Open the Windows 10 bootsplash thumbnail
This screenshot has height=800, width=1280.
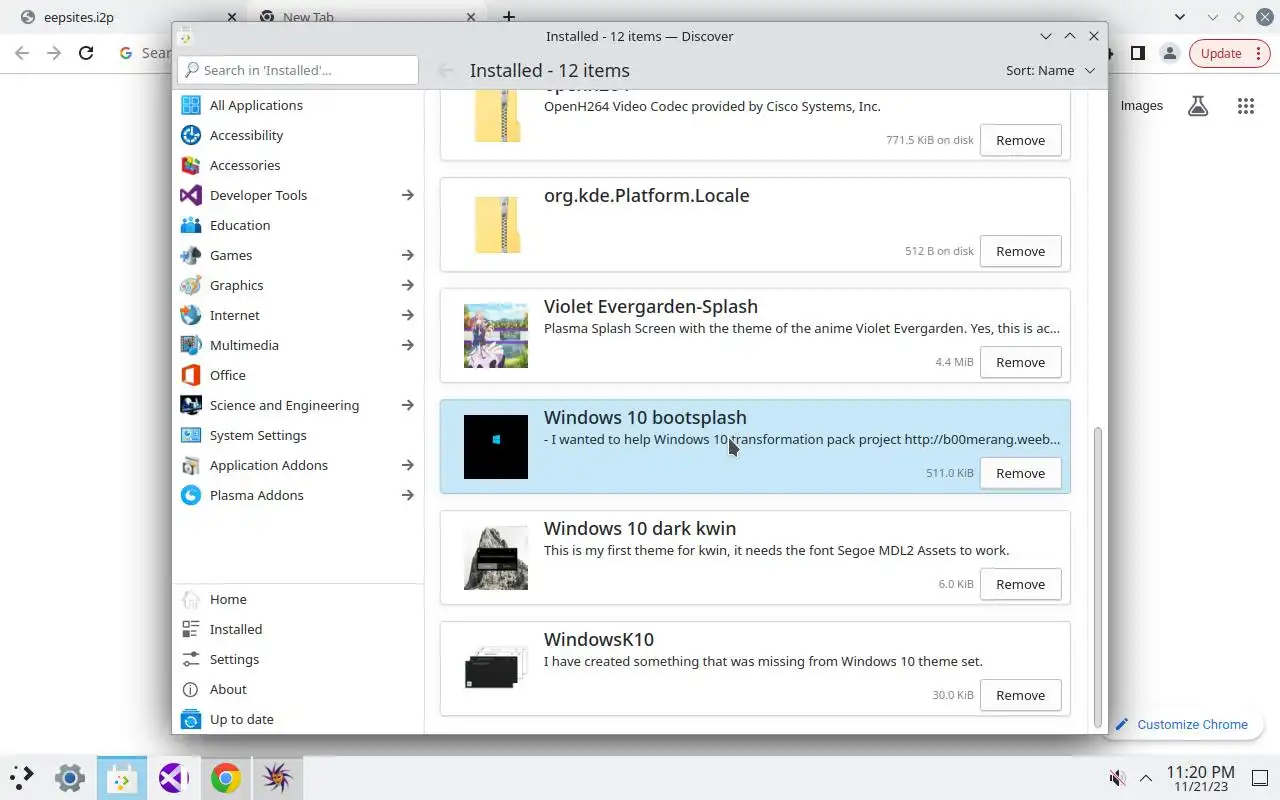[x=496, y=447]
